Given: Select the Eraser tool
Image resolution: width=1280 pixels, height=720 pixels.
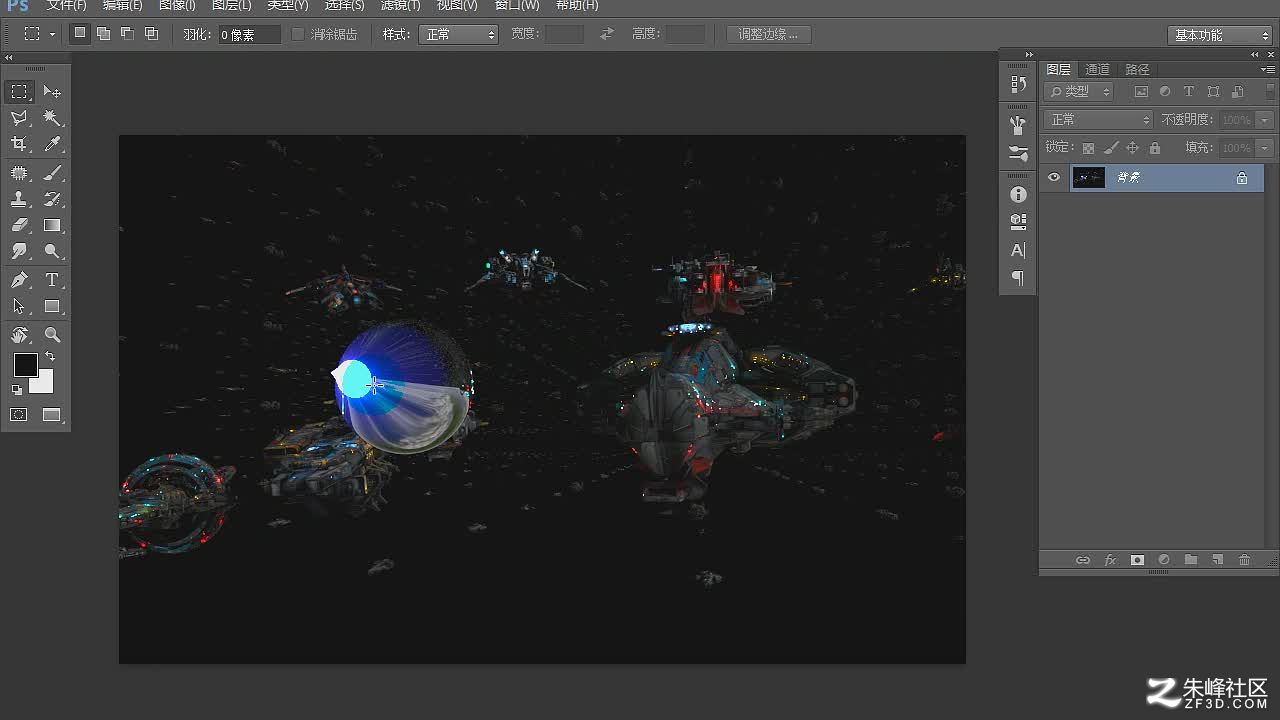Looking at the screenshot, I should coord(19,225).
